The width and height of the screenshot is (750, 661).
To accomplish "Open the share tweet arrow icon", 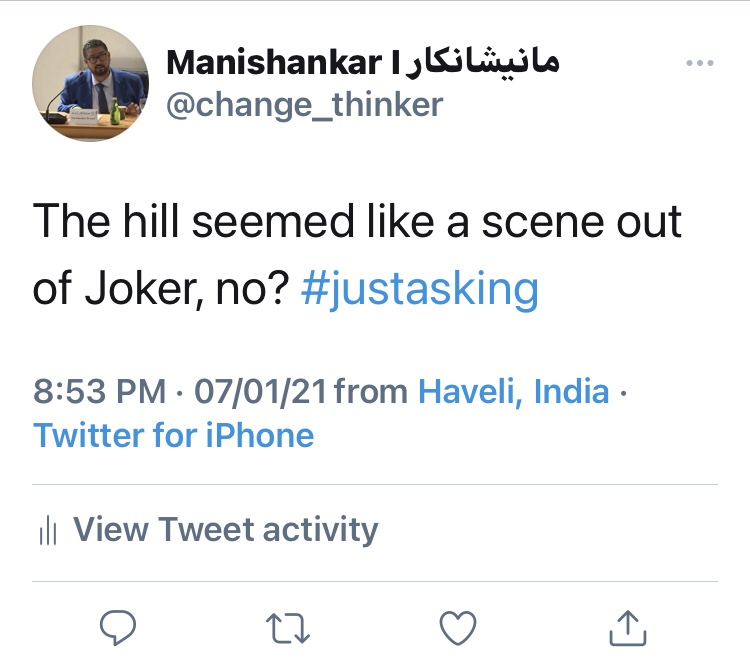I will (627, 627).
